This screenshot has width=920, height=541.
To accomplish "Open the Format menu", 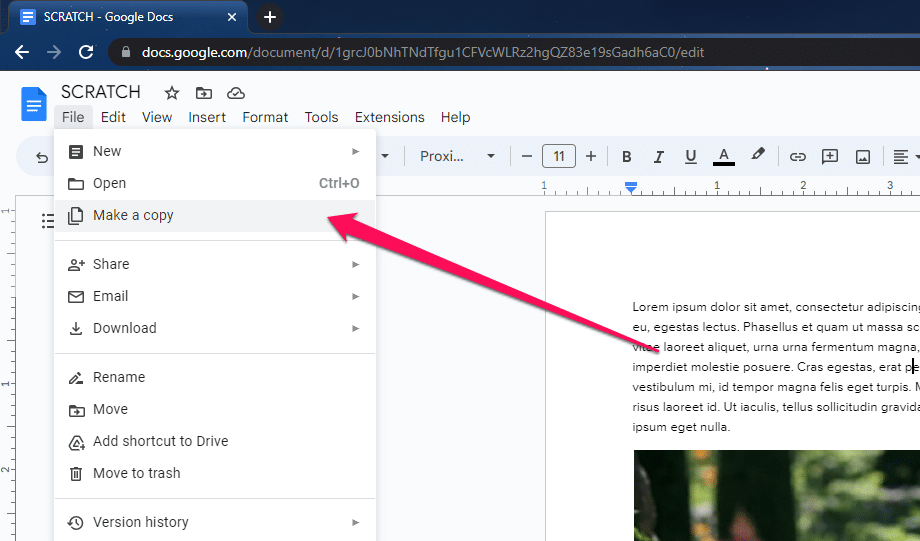I will tap(265, 117).
